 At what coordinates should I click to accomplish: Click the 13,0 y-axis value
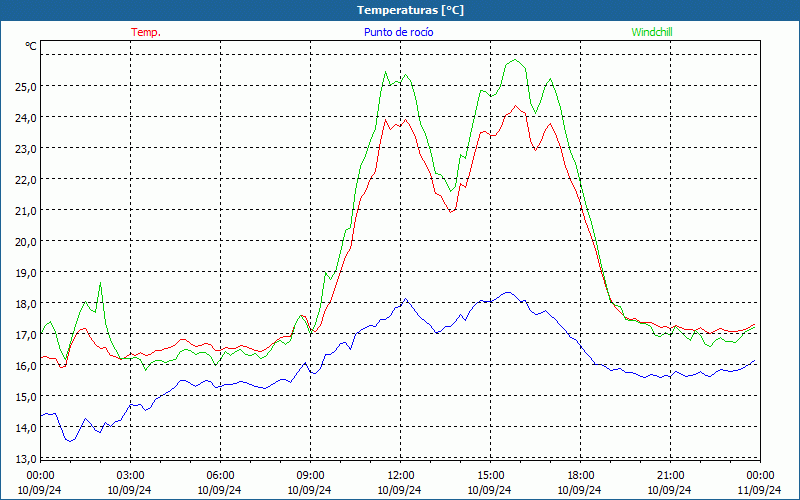pyautogui.click(x=26, y=459)
